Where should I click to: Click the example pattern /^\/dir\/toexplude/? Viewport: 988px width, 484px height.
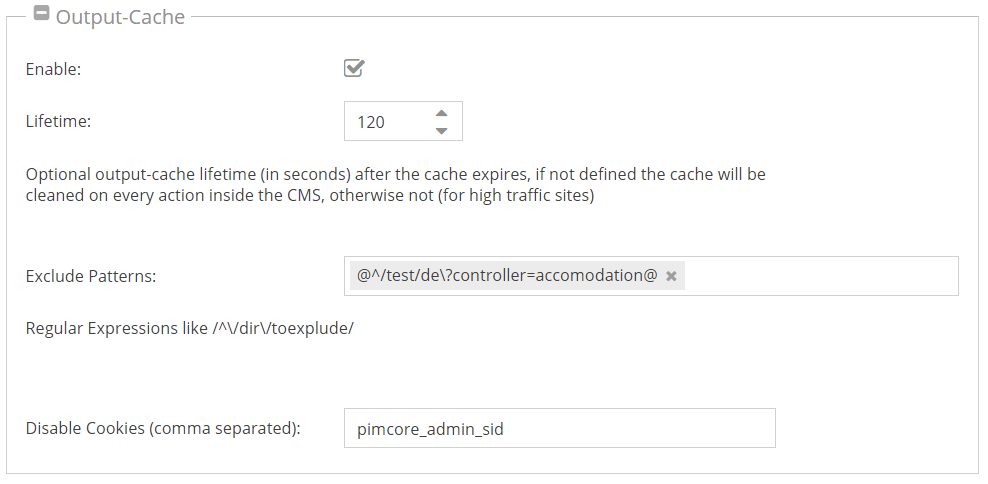pyautogui.click(x=282, y=328)
